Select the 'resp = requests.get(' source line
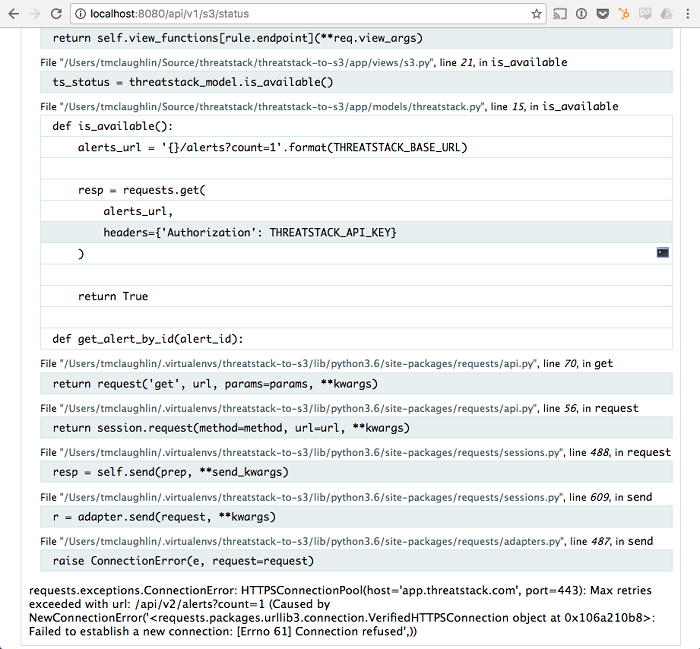700x649 pixels. 356,190
